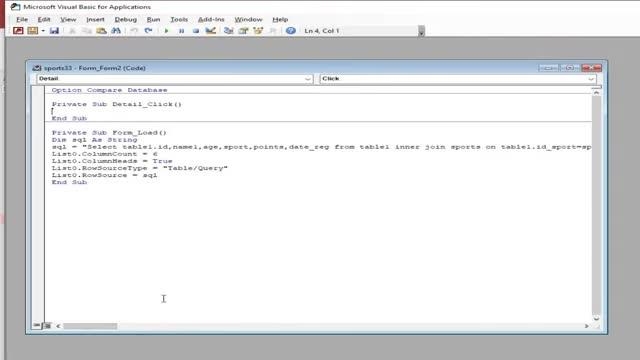Open the Debug menu

pos(126,19)
